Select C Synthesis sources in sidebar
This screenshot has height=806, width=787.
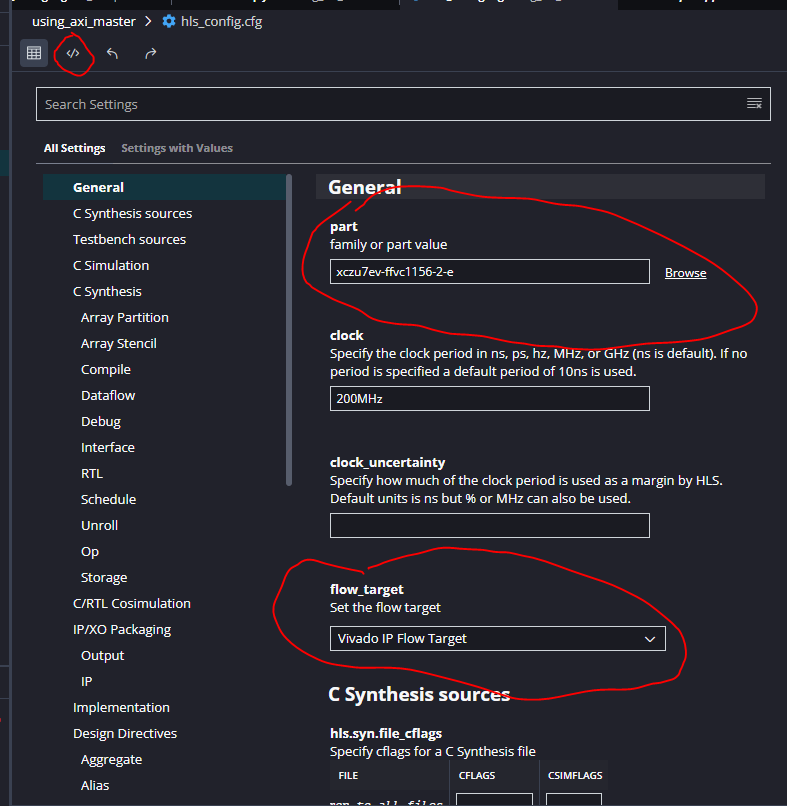pos(132,213)
